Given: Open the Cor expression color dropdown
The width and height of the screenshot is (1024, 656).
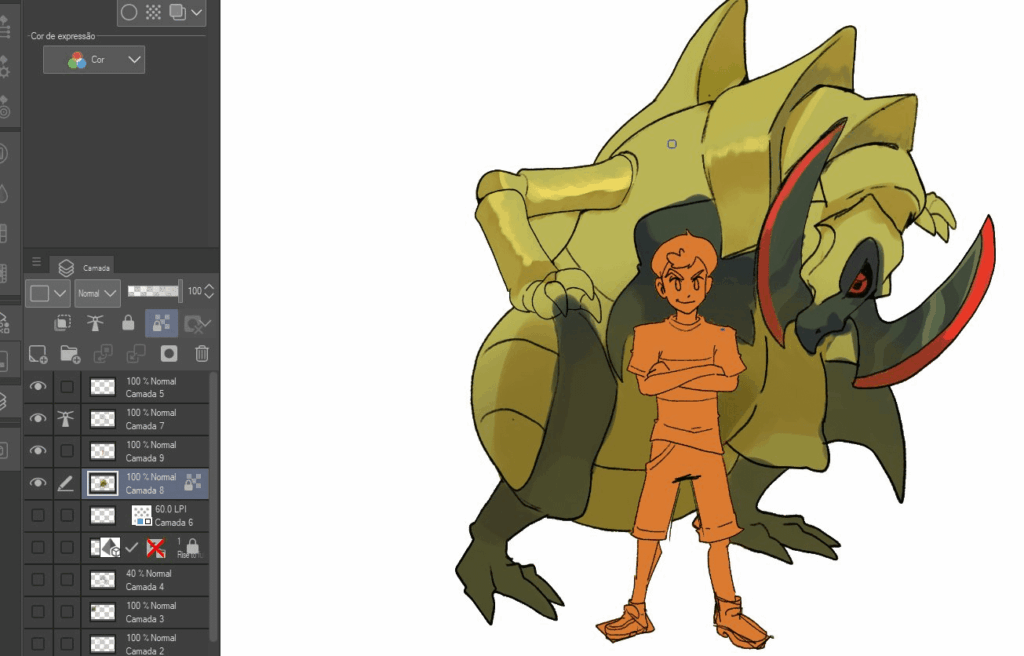Looking at the screenshot, I should pyautogui.click(x=94, y=59).
